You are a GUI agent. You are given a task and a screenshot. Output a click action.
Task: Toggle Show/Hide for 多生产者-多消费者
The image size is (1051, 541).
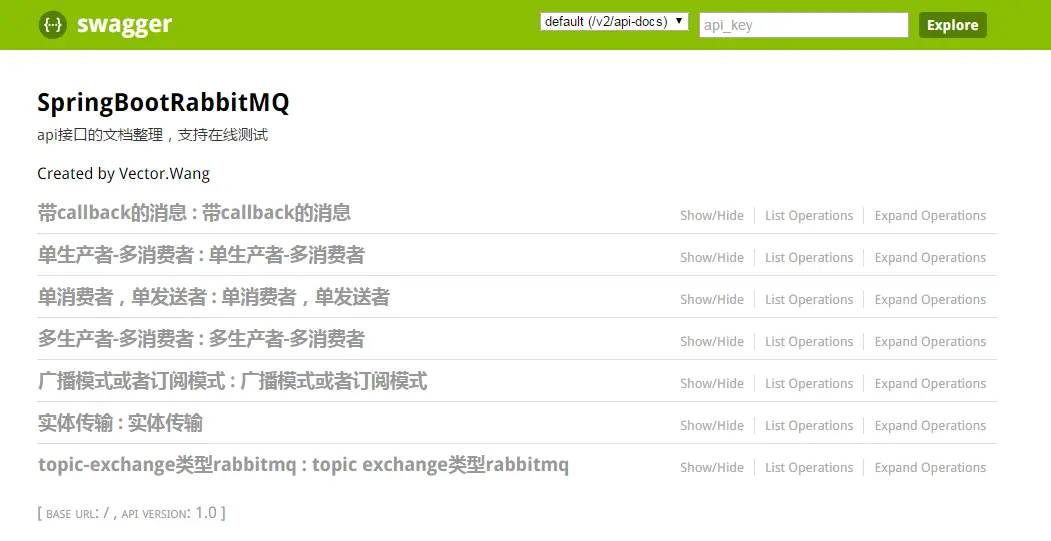coord(712,342)
